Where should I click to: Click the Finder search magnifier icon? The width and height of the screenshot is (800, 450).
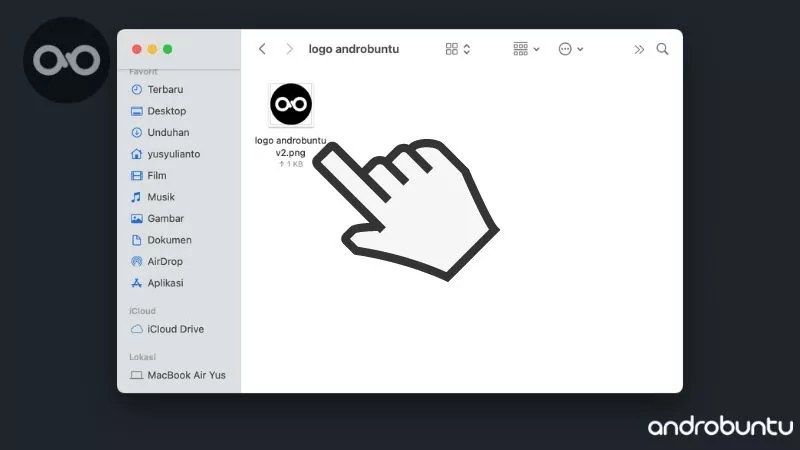tap(662, 49)
